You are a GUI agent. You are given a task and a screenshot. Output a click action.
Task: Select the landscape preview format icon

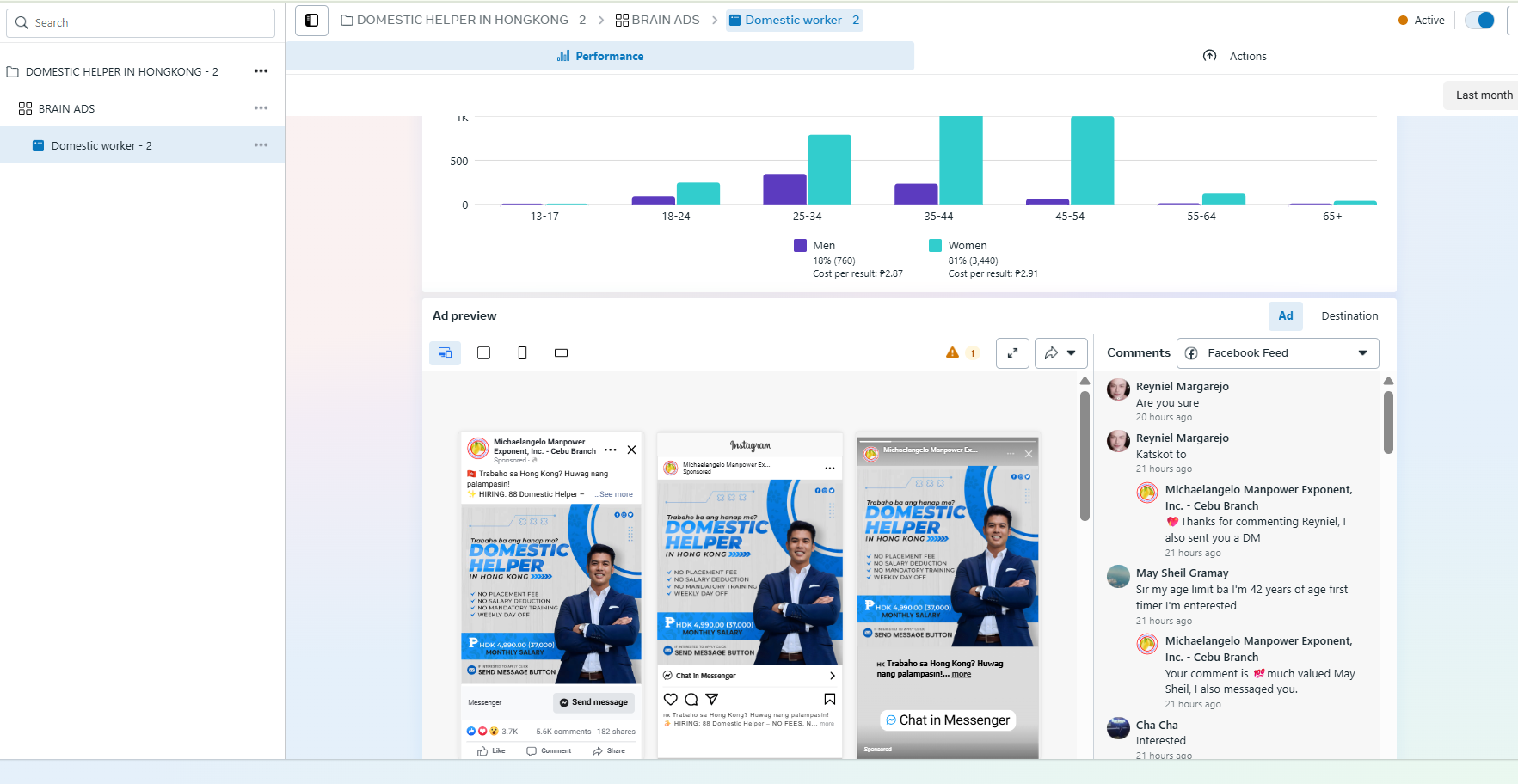pyautogui.click(x=561, y=353)
